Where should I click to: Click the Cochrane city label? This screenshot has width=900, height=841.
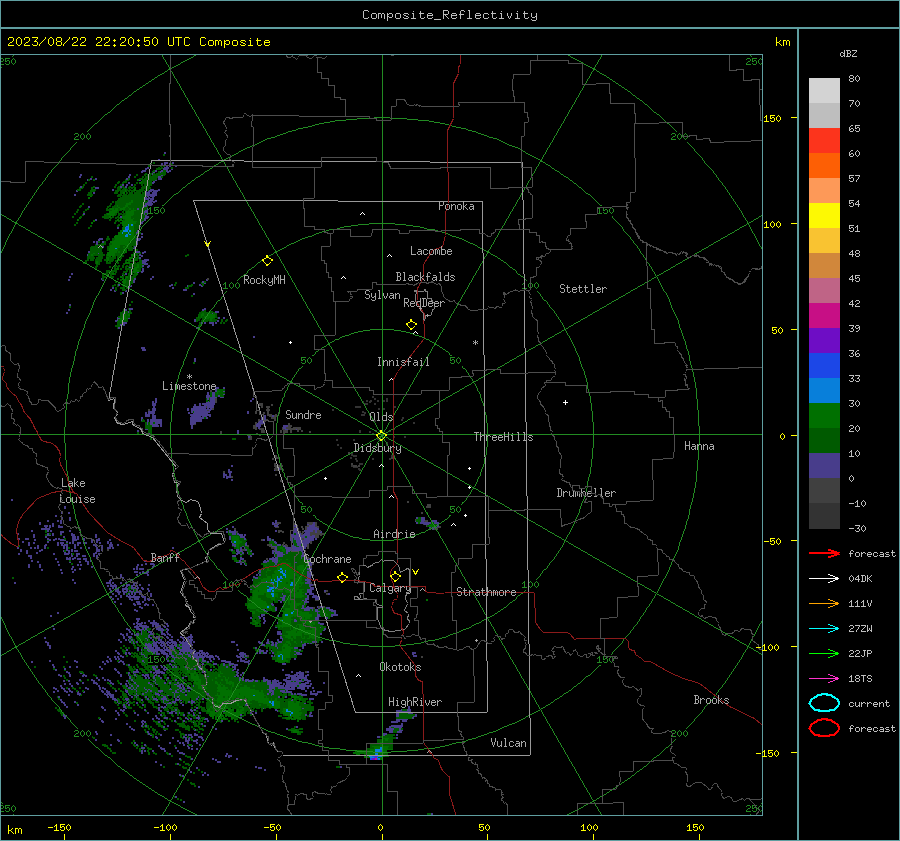pyautogui.click(x=327, y=559)
